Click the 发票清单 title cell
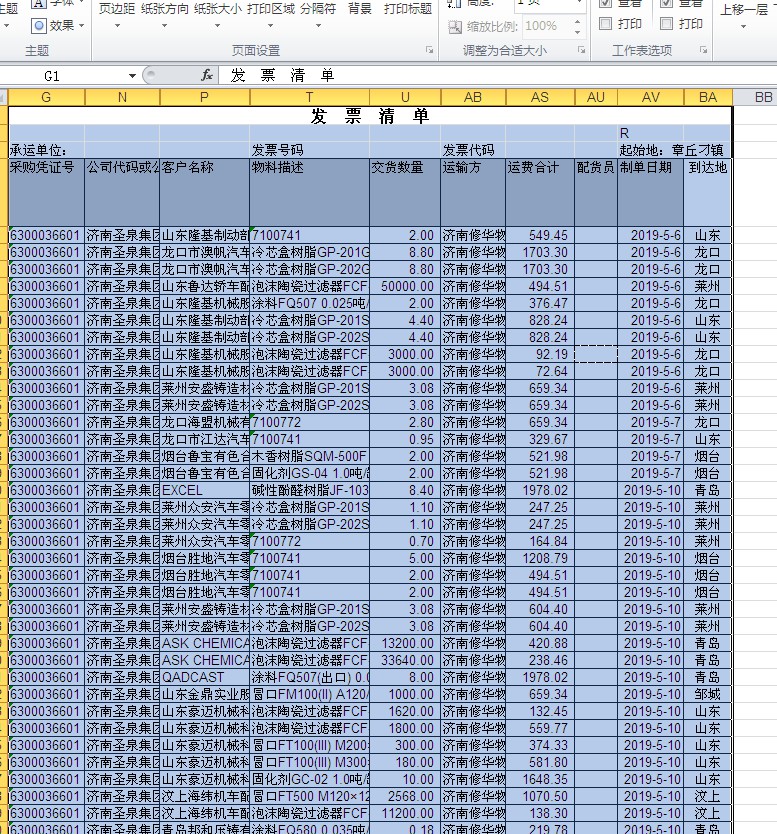777x834 pixels. (x=370, y=116)
